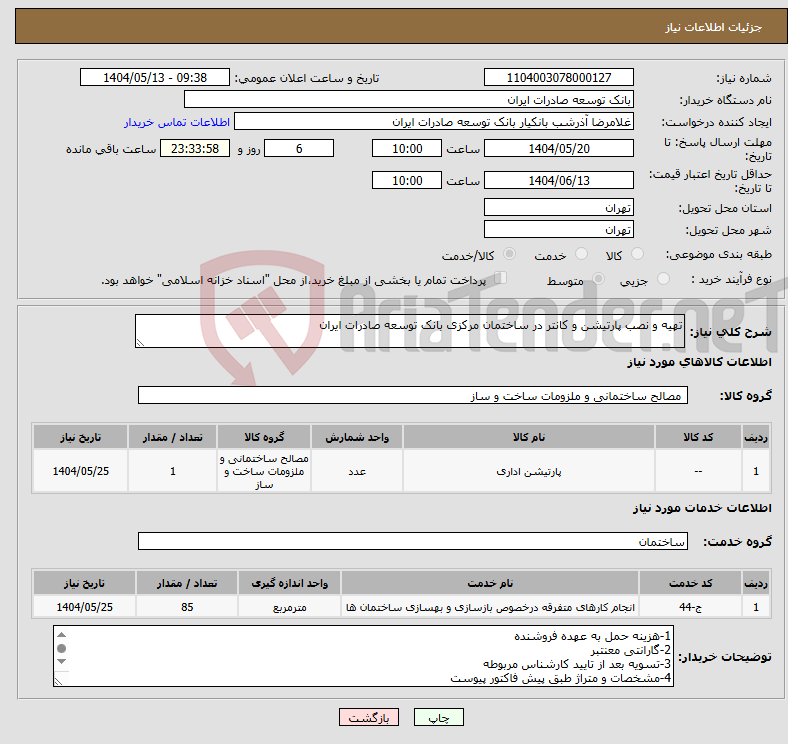Screen dimensions: 788x744
Task: Click the buyer notes resize grip
Action: coord(58,682)
